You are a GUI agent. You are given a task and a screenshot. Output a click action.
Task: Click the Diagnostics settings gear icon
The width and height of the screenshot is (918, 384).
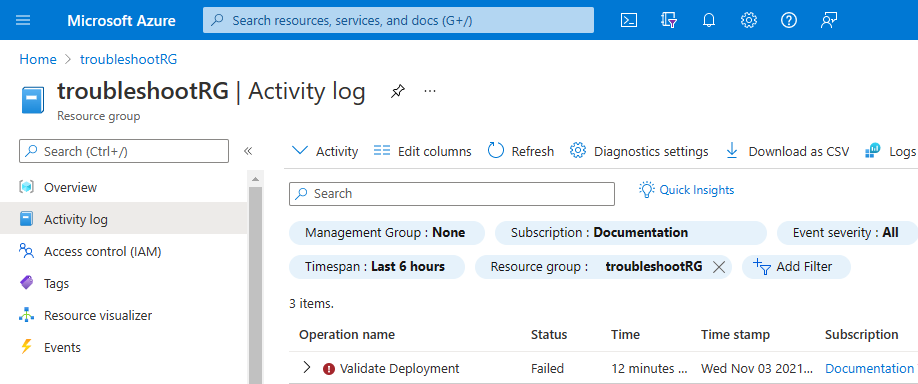point(578,151)
